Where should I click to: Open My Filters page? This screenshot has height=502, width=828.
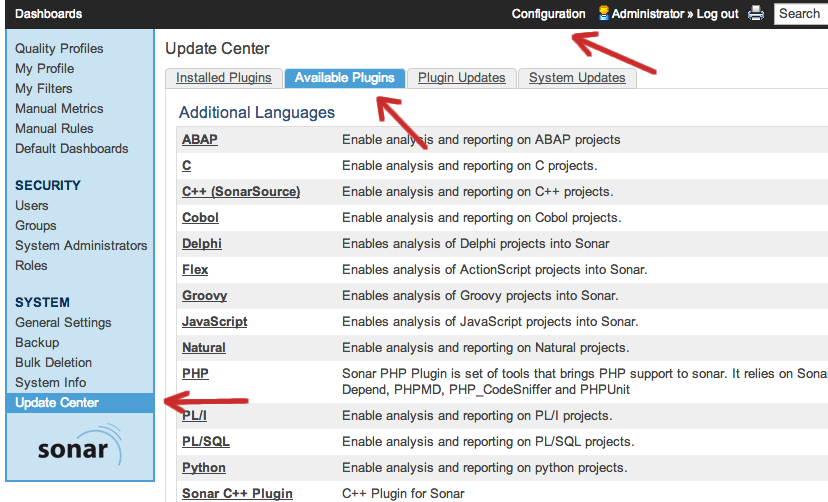click(x=44, y=89)
